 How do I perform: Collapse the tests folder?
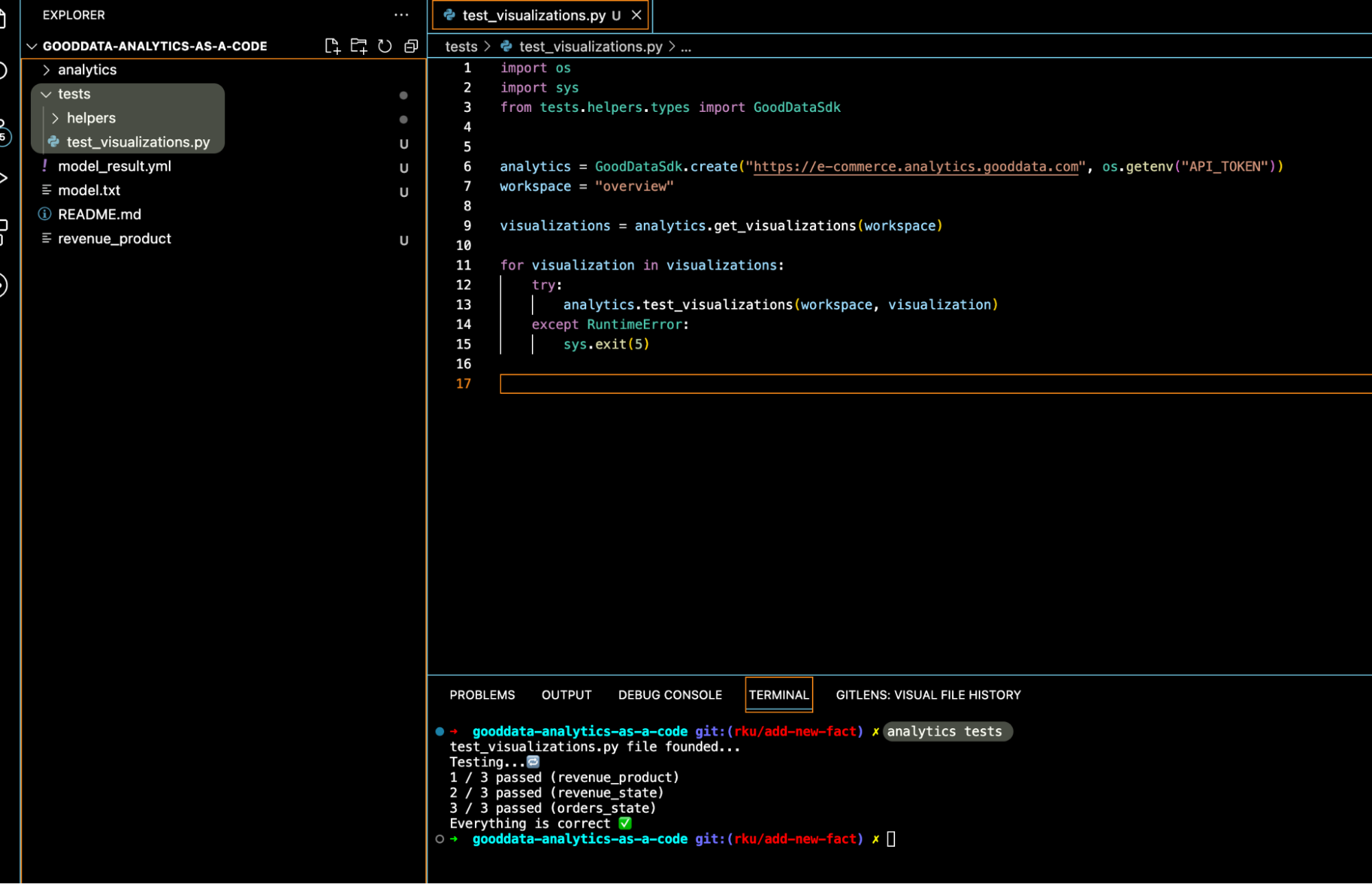pos(47,94)
